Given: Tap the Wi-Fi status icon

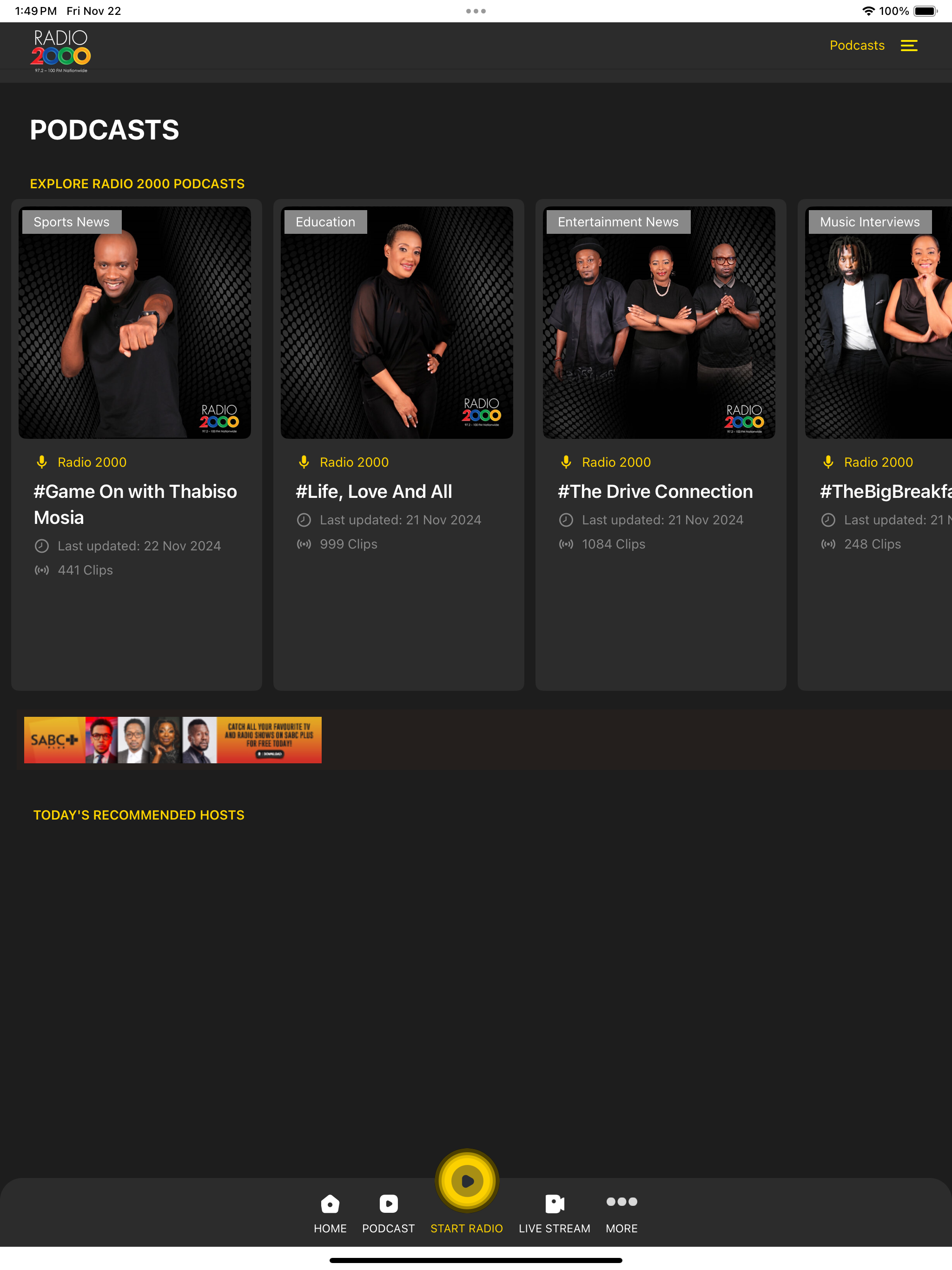Looking at the screenshot, I should coord(868,11).
